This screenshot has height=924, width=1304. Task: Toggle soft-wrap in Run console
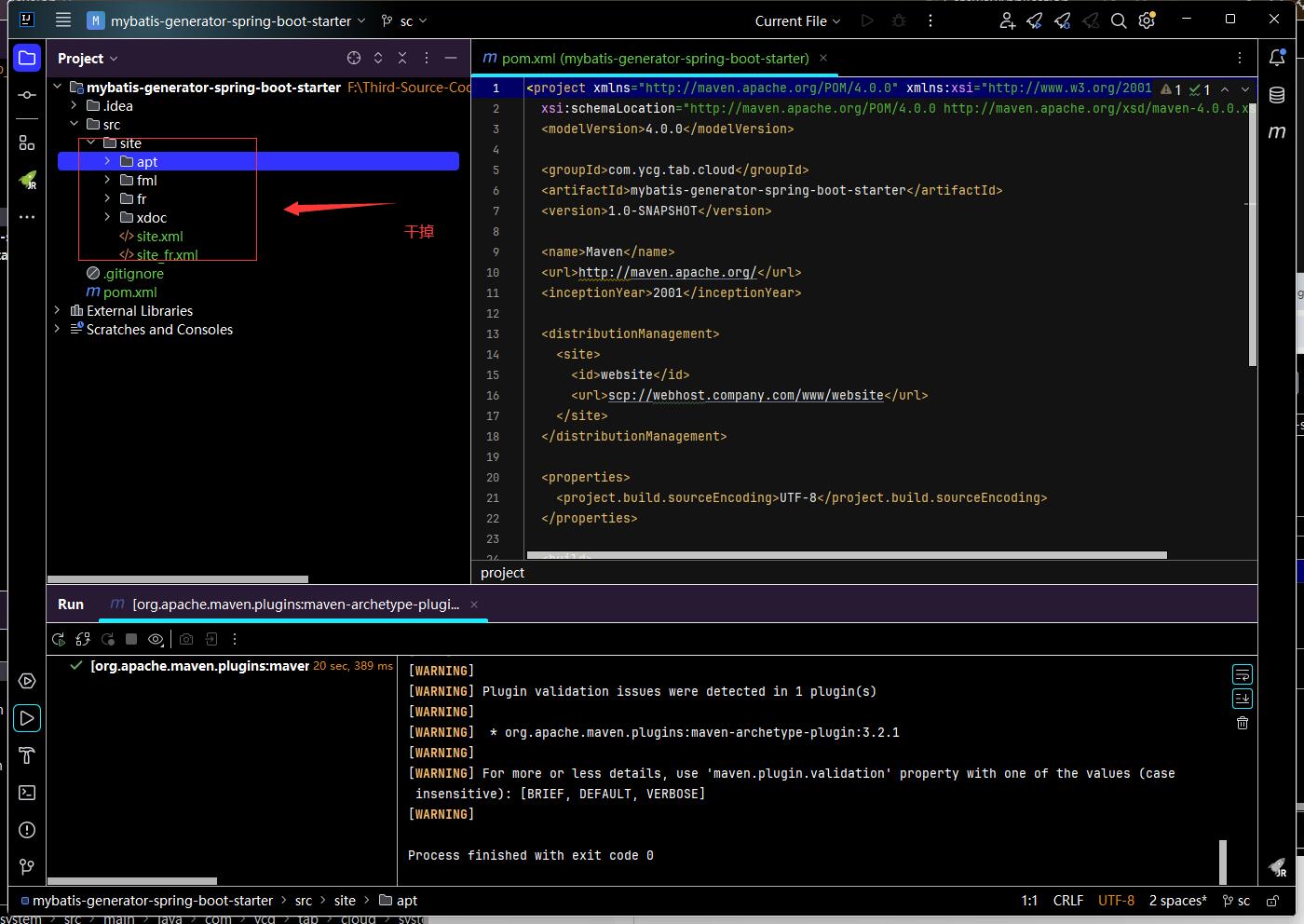tap(1242, 674)
